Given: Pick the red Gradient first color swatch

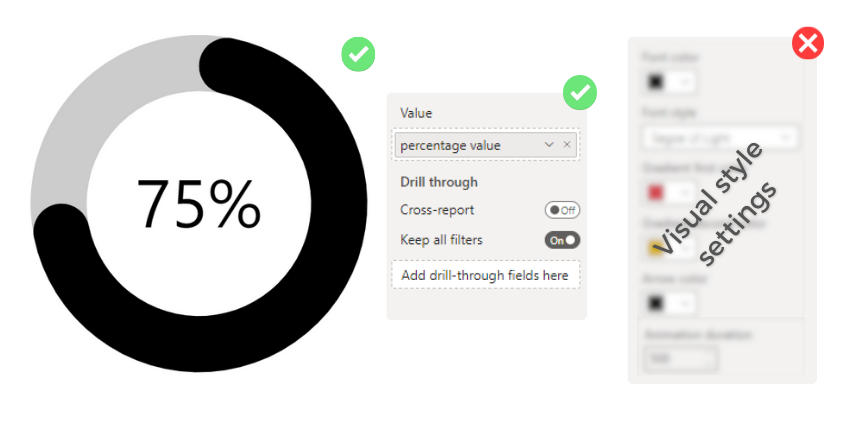Looking at the screenshot, I should [656, 193].
